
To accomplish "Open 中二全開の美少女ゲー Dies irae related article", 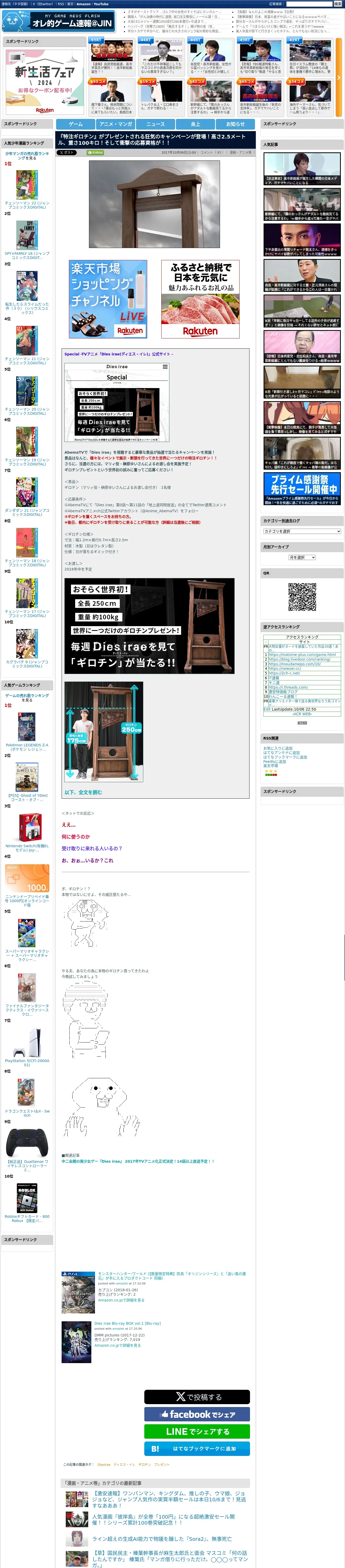I will (137, 1161).
